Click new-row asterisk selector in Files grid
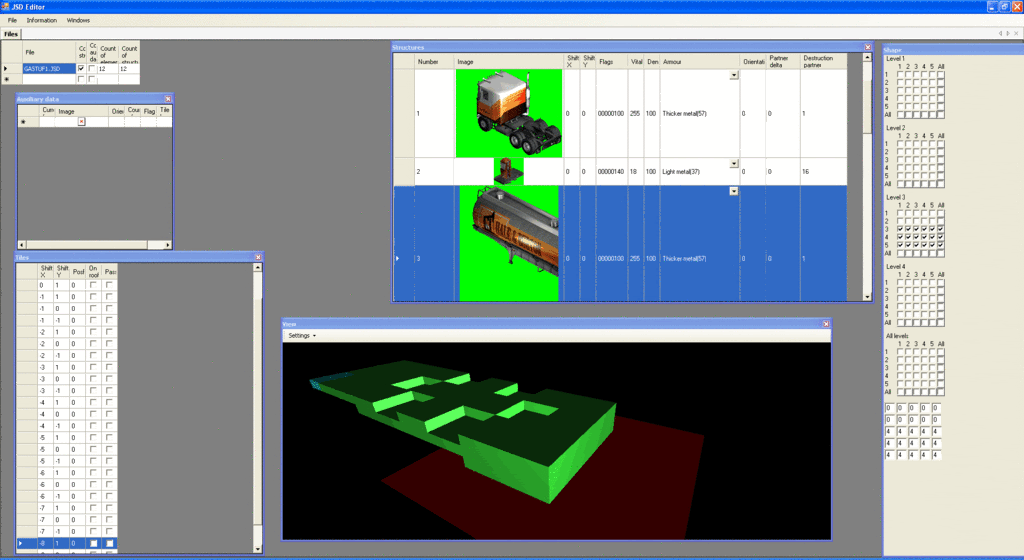The height and width of the screenshot is (560, 1024). (7, 79)
